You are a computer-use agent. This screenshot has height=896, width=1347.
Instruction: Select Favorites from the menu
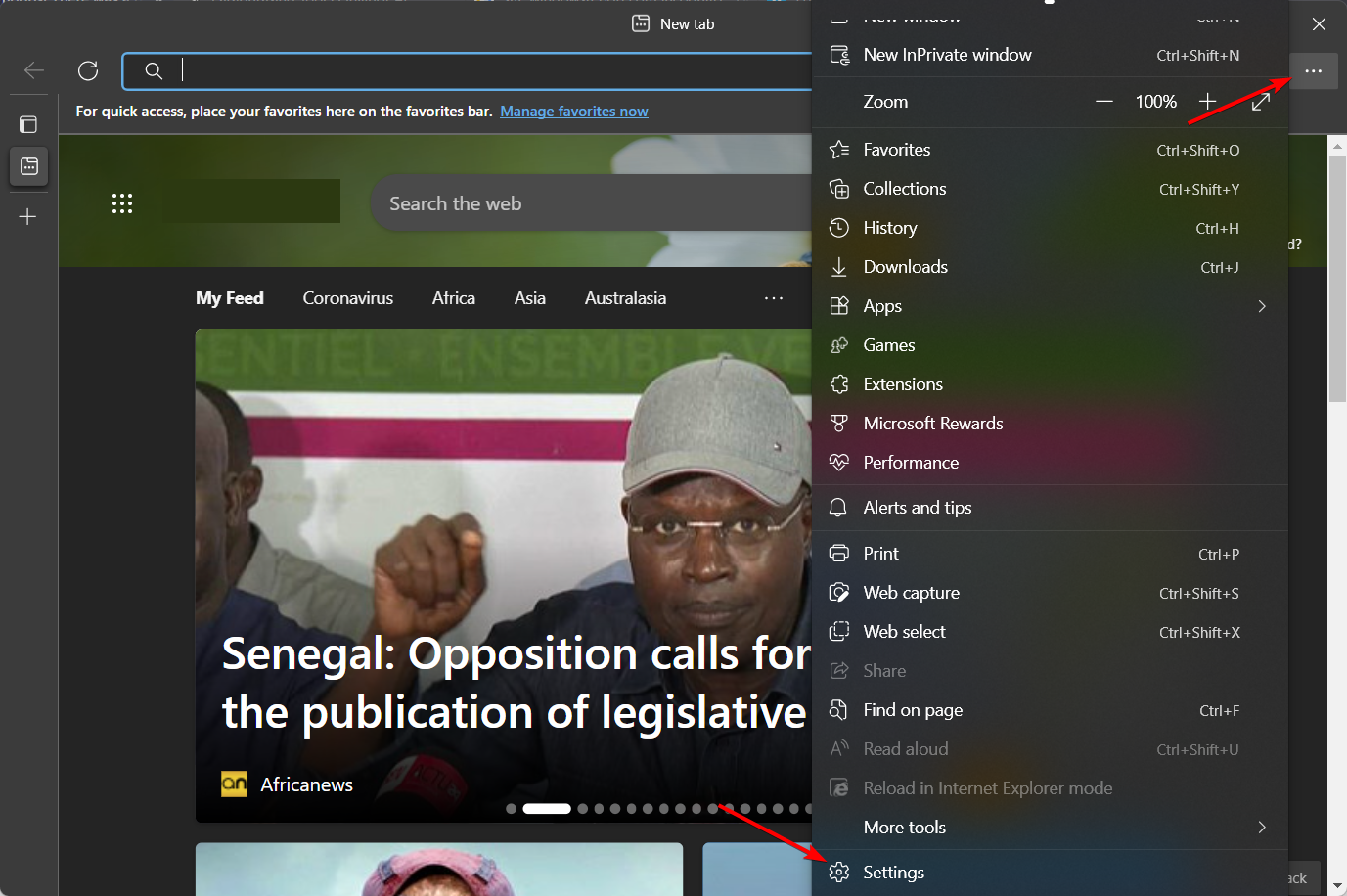[x=1050, y=150]
